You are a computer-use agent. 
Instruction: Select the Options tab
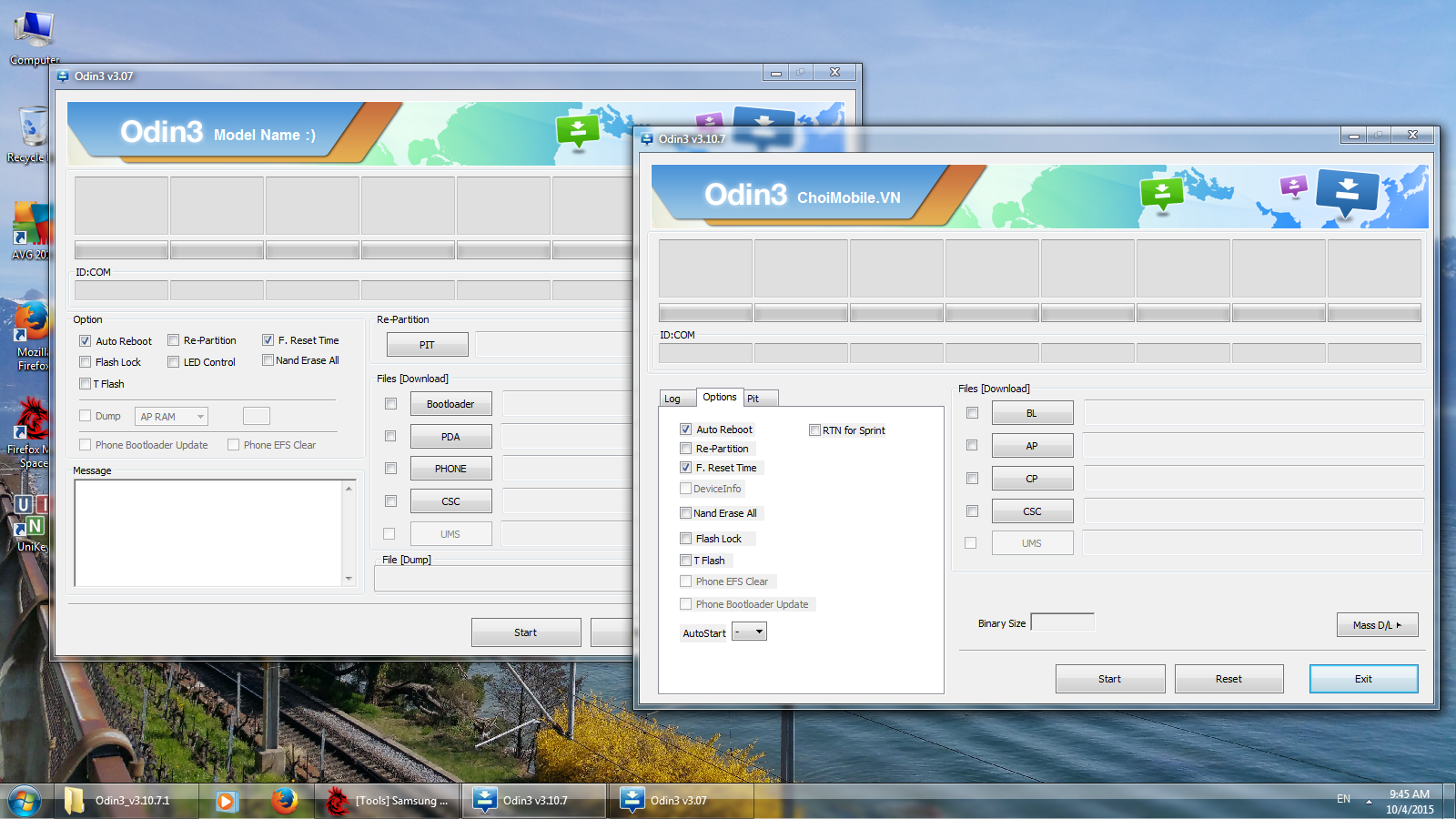[720, 397]
